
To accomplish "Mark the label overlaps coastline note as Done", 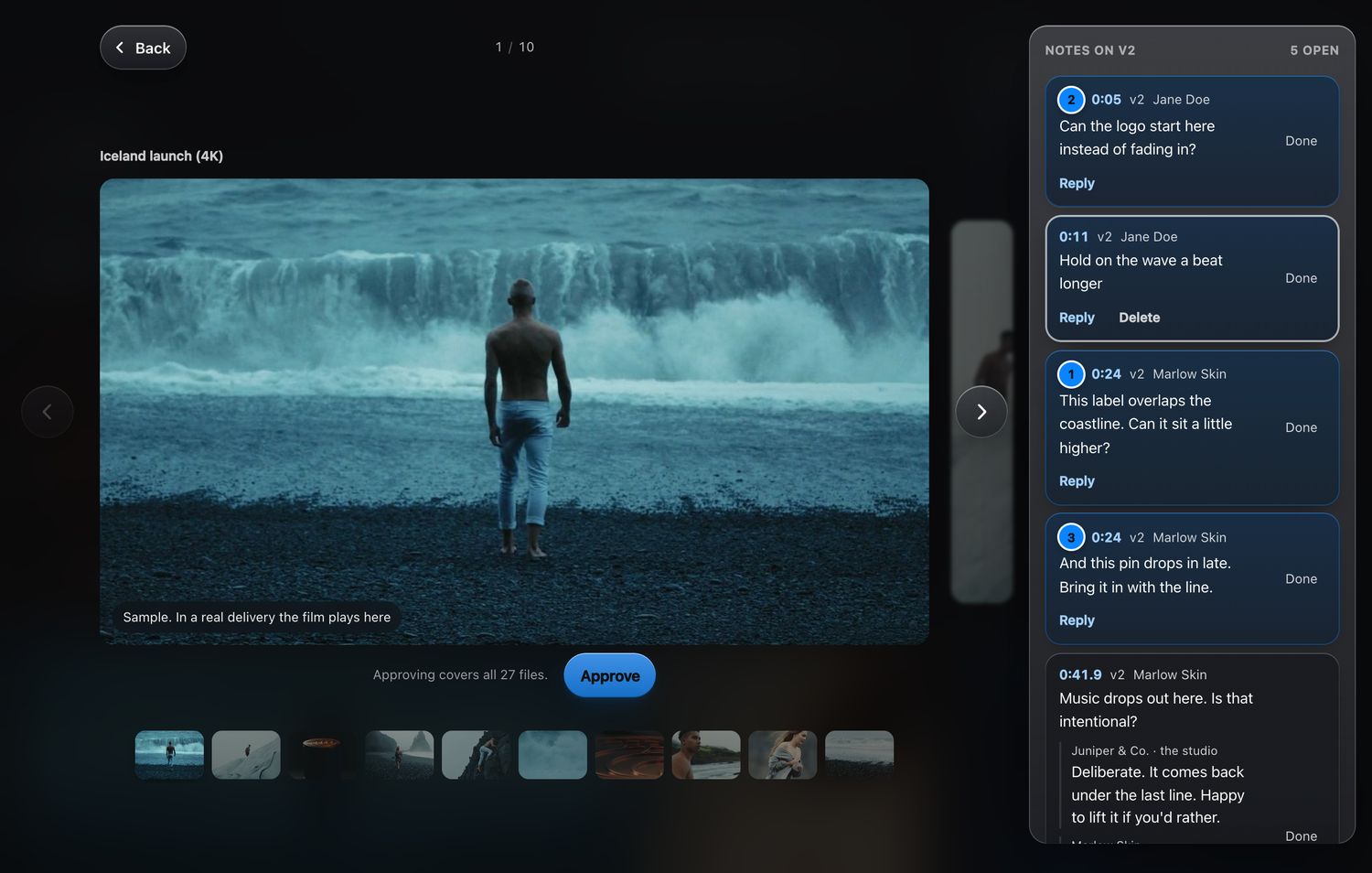I will [1301, 427].
